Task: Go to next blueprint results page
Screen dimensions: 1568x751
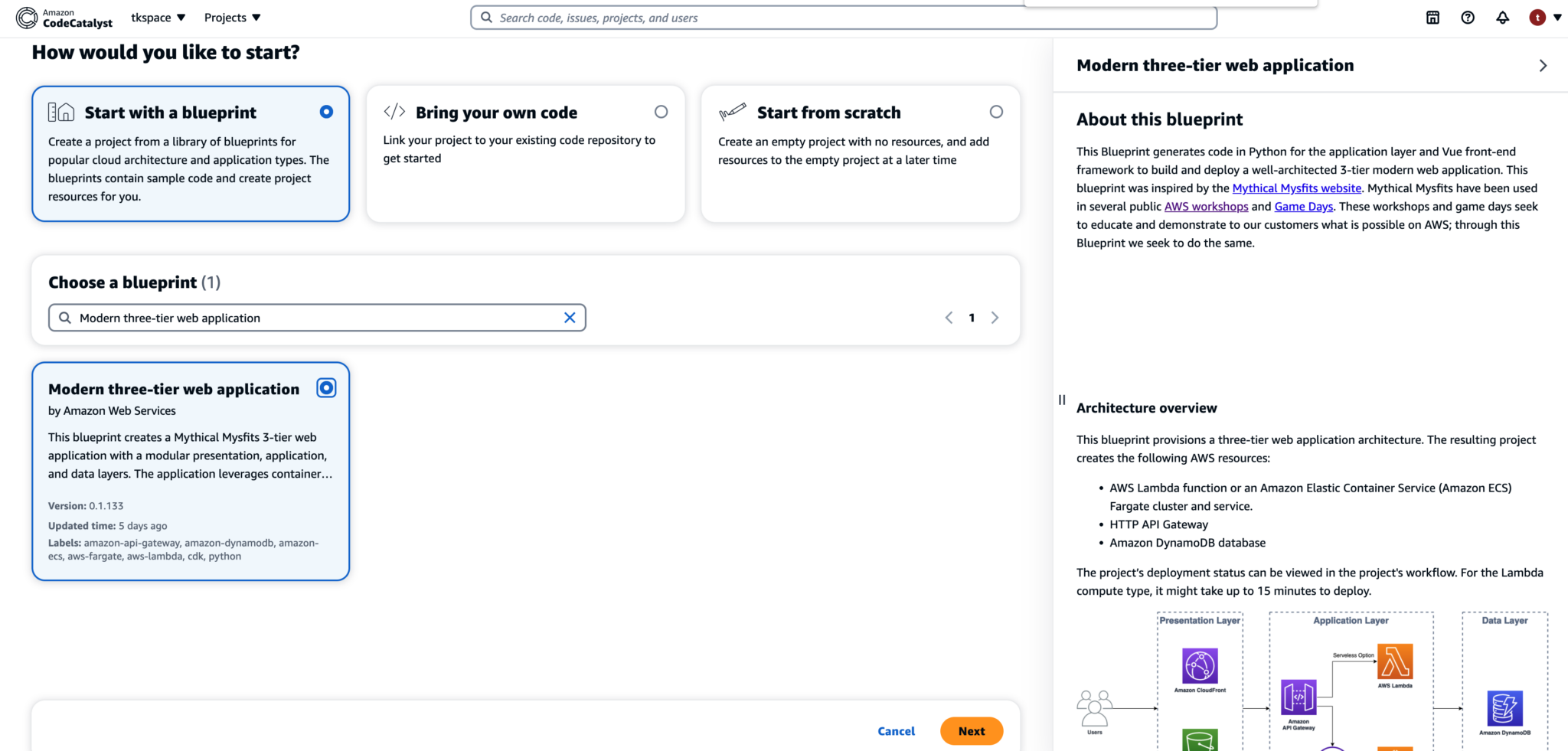Action: click(995, 318)
